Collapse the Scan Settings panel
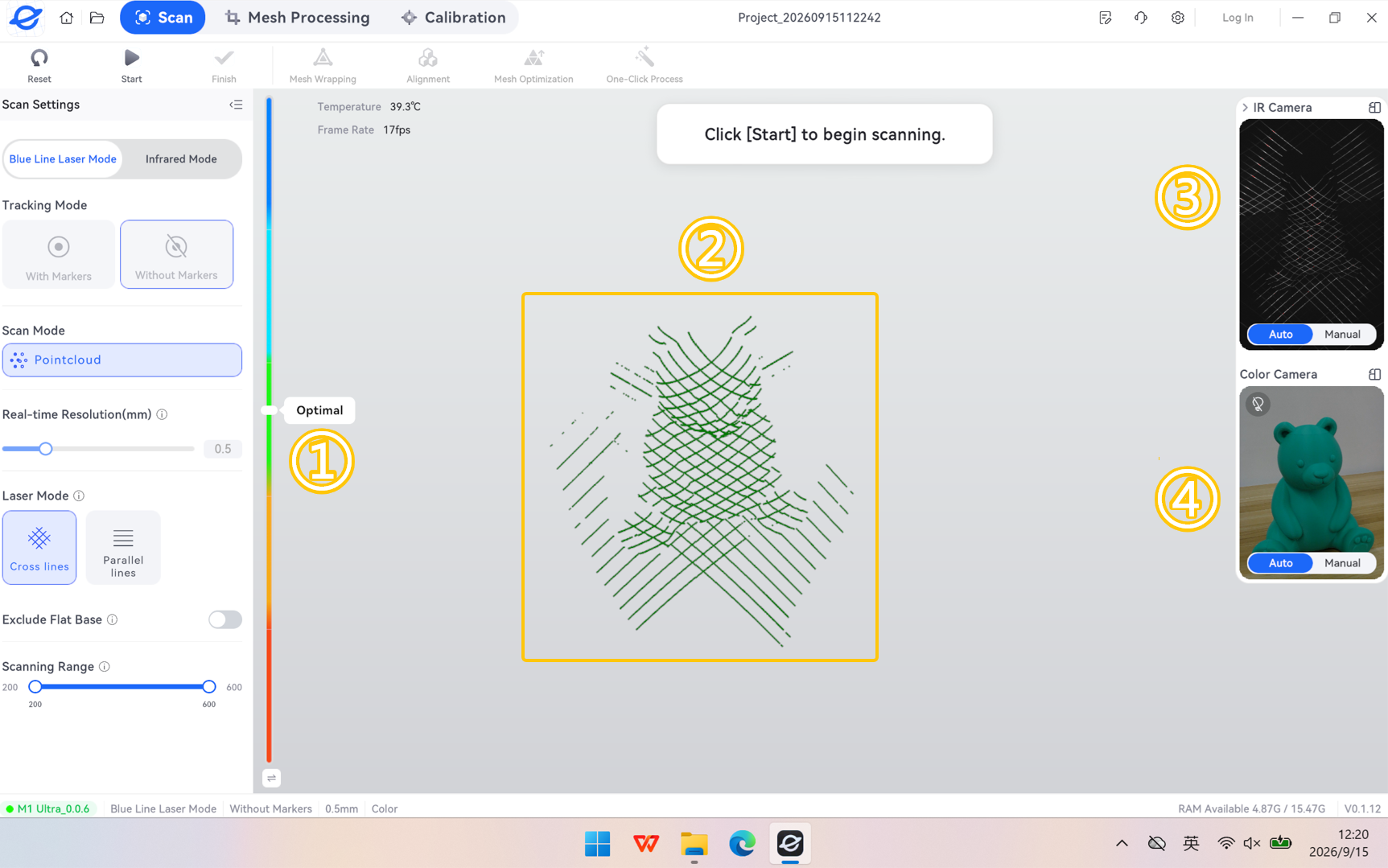The image size is (1388, 868). tap(236, 105)
